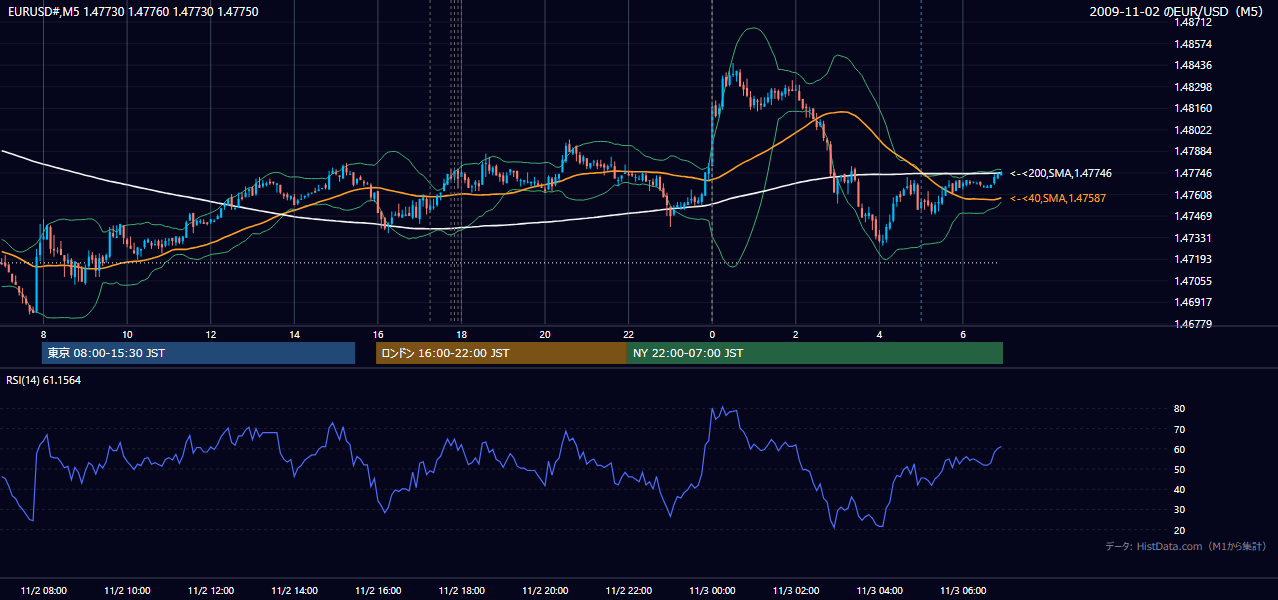Click the 11/3 04:00 time label
Viewport: 1278px width, 600px height.
click(879, 590)
